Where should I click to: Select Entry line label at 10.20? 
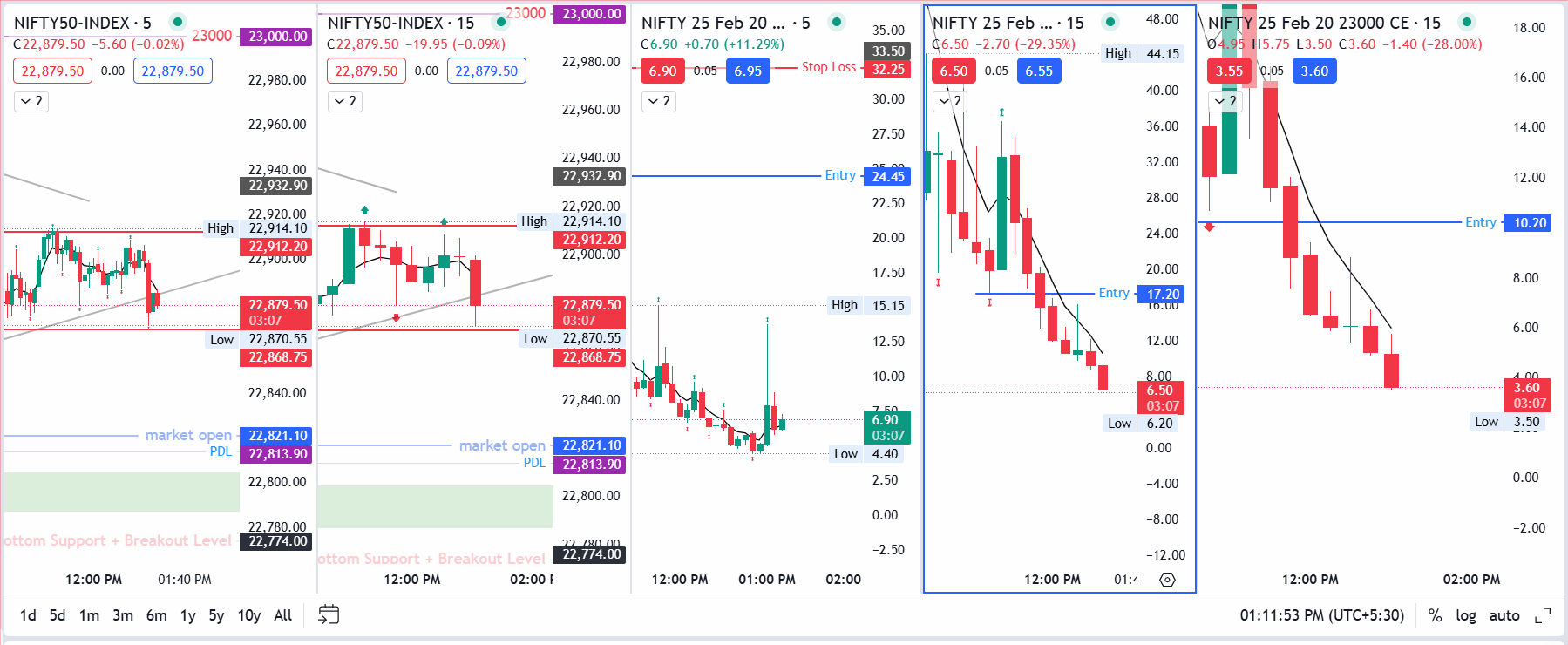(1480, 222)
